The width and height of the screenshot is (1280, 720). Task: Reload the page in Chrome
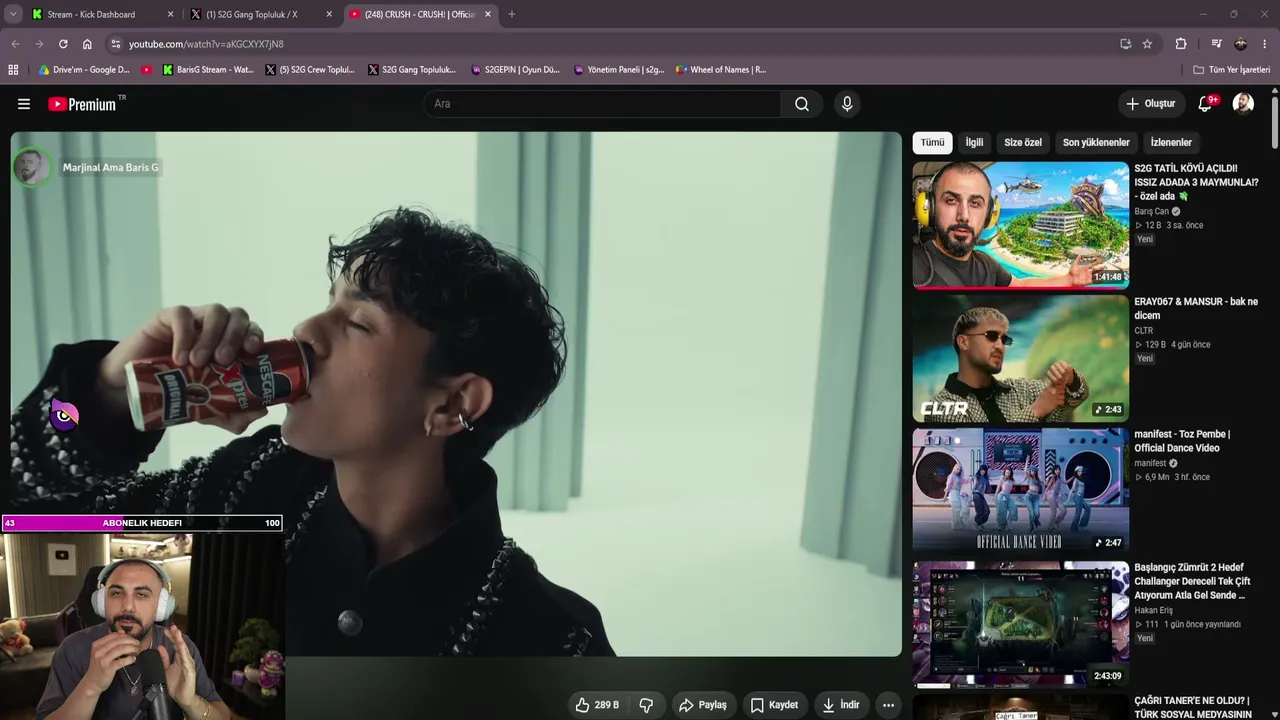click(63, 44)
